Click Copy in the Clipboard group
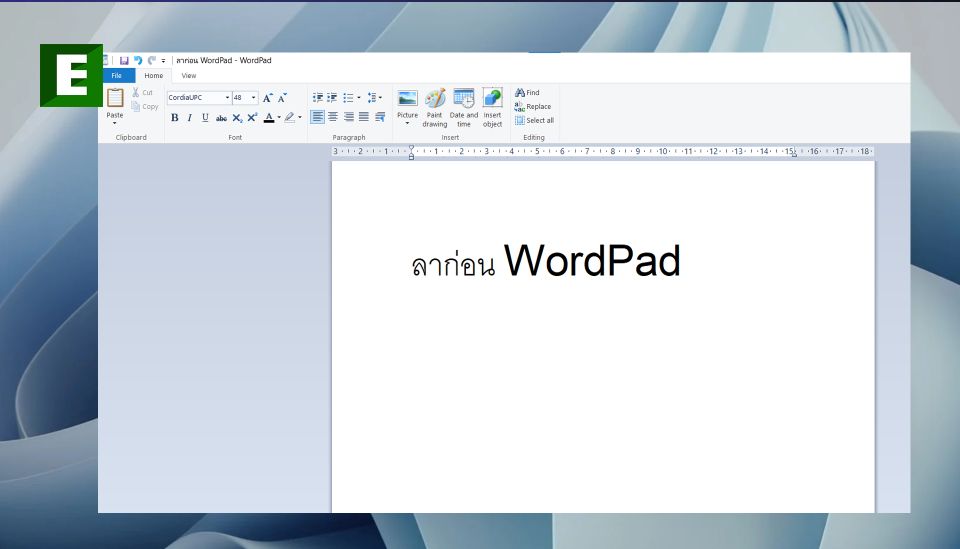Viewport: 960px width, 549px height. [144, 106]
